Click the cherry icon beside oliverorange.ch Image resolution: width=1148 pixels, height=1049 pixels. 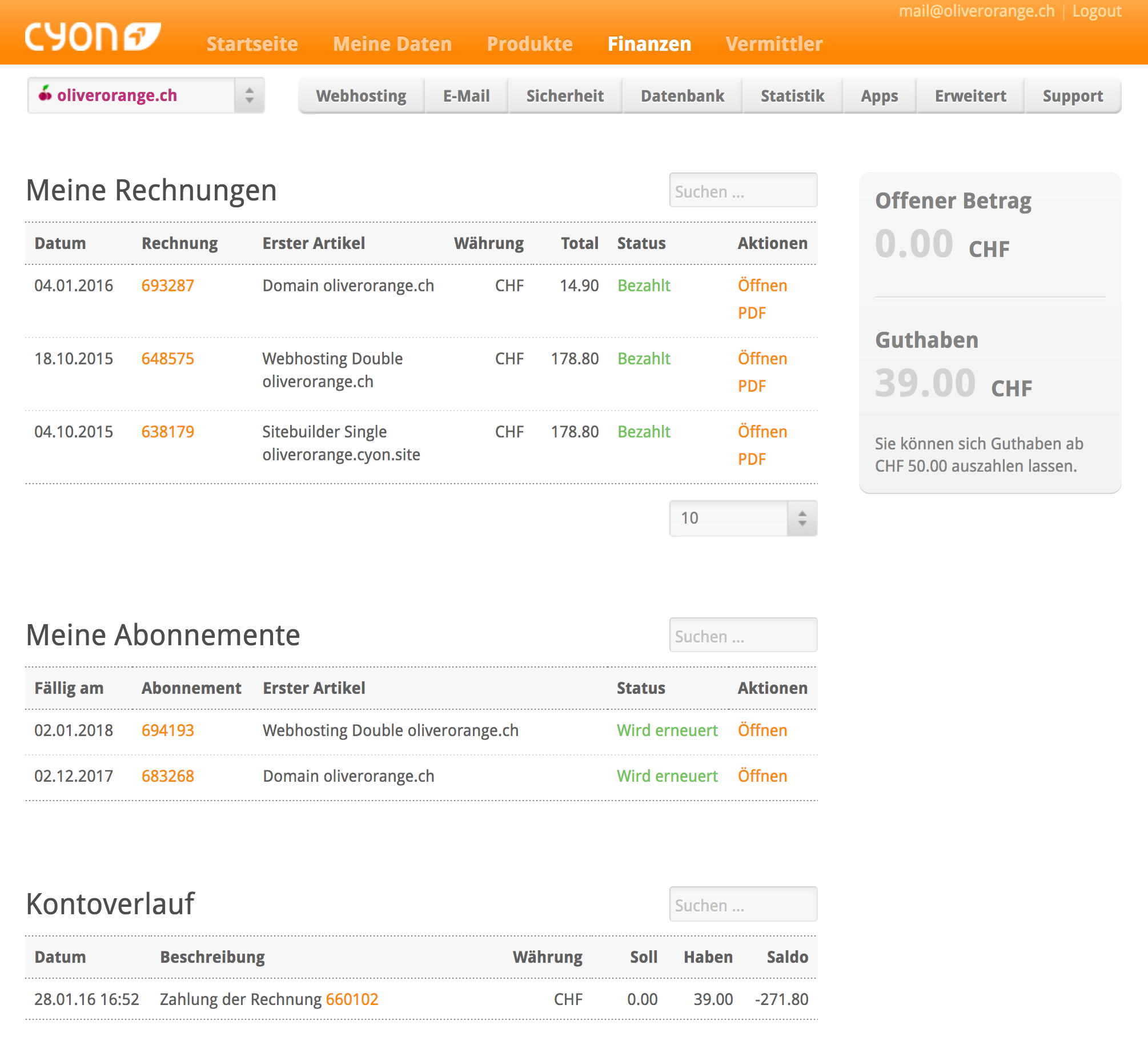point(45,94)
